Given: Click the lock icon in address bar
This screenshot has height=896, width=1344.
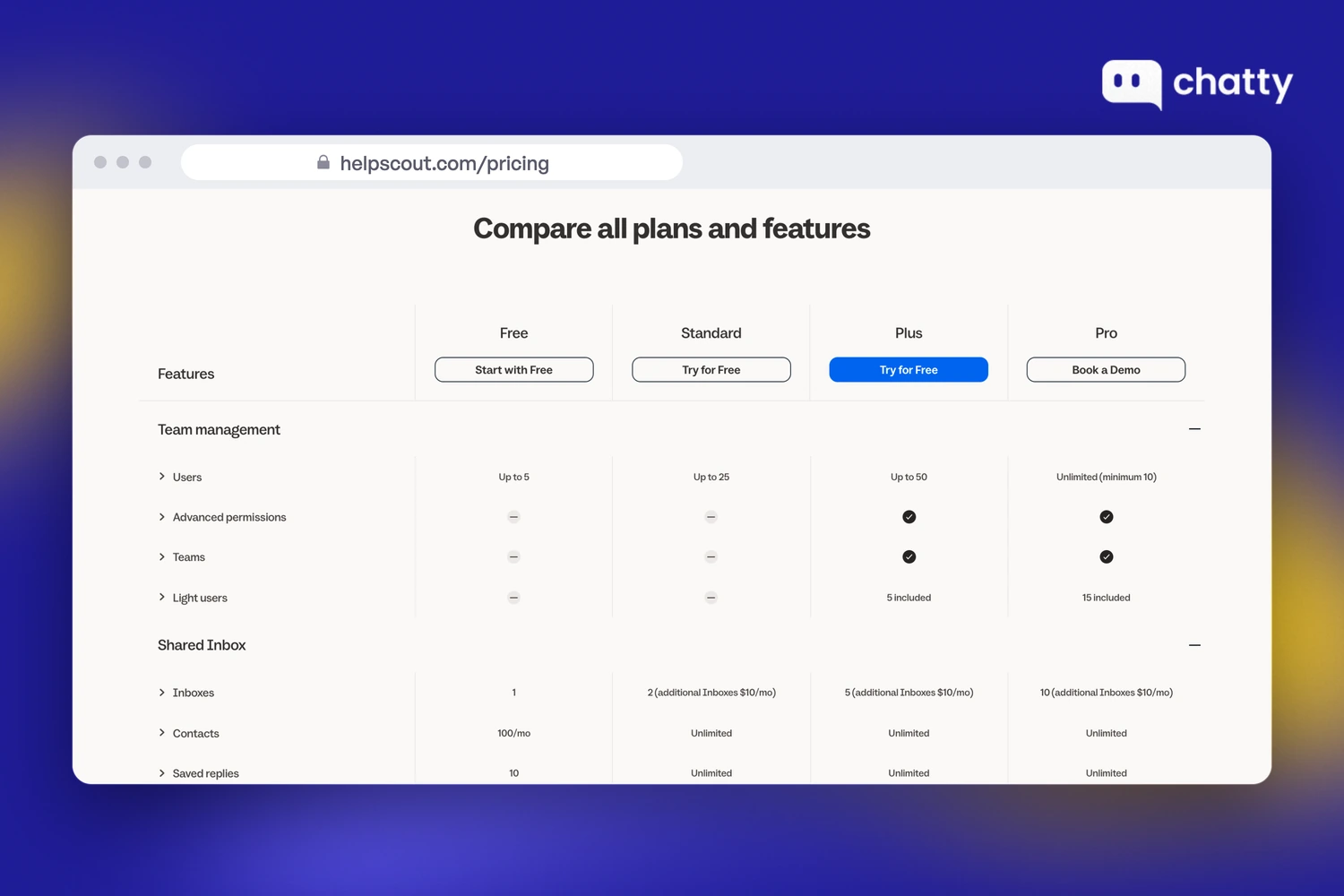Looking at the screenshot, I should 323,162.
